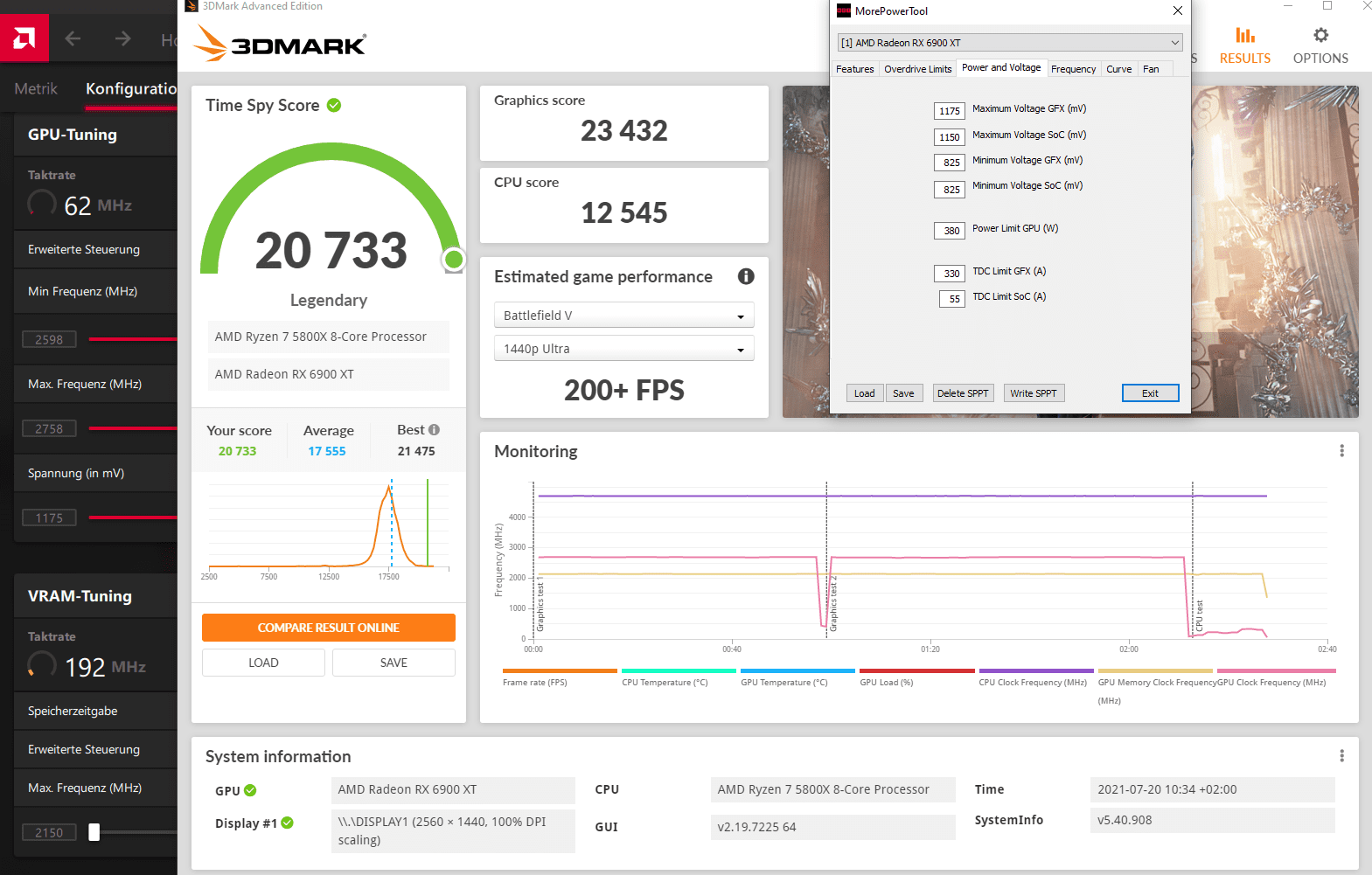
Task: Open the System information three-dot menu
Action: 1341,756
